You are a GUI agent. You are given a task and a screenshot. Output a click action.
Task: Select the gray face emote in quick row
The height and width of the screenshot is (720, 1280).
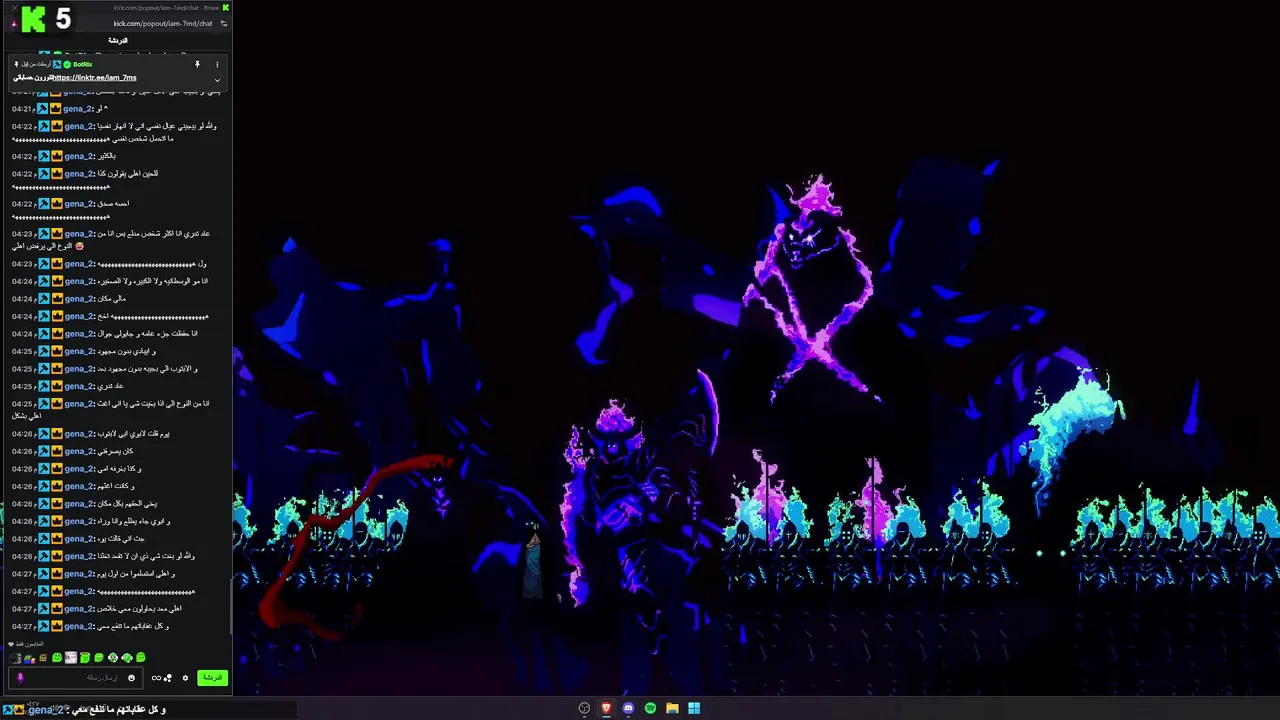15,658
